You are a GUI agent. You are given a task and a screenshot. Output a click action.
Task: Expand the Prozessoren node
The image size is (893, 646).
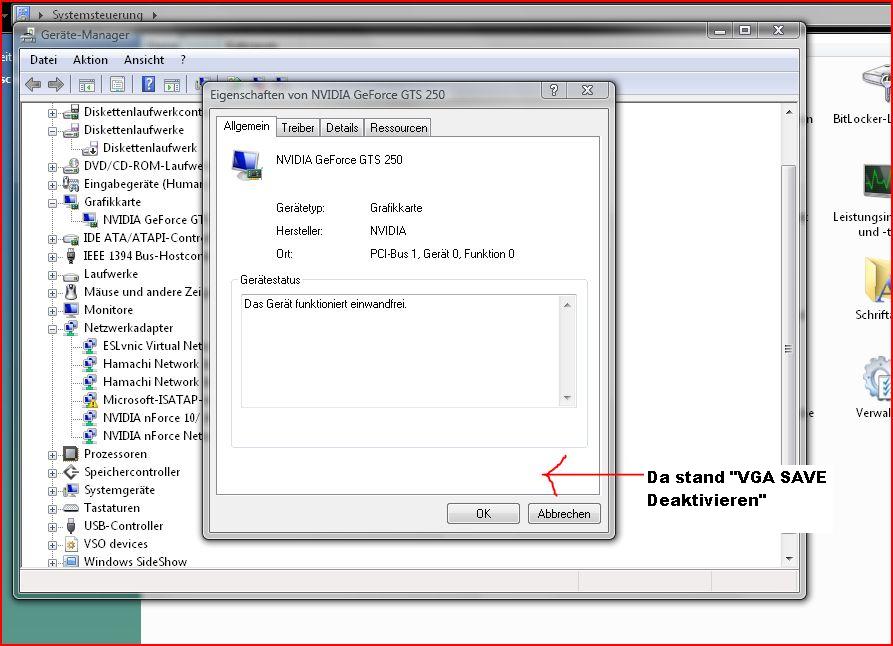point(52,455)
